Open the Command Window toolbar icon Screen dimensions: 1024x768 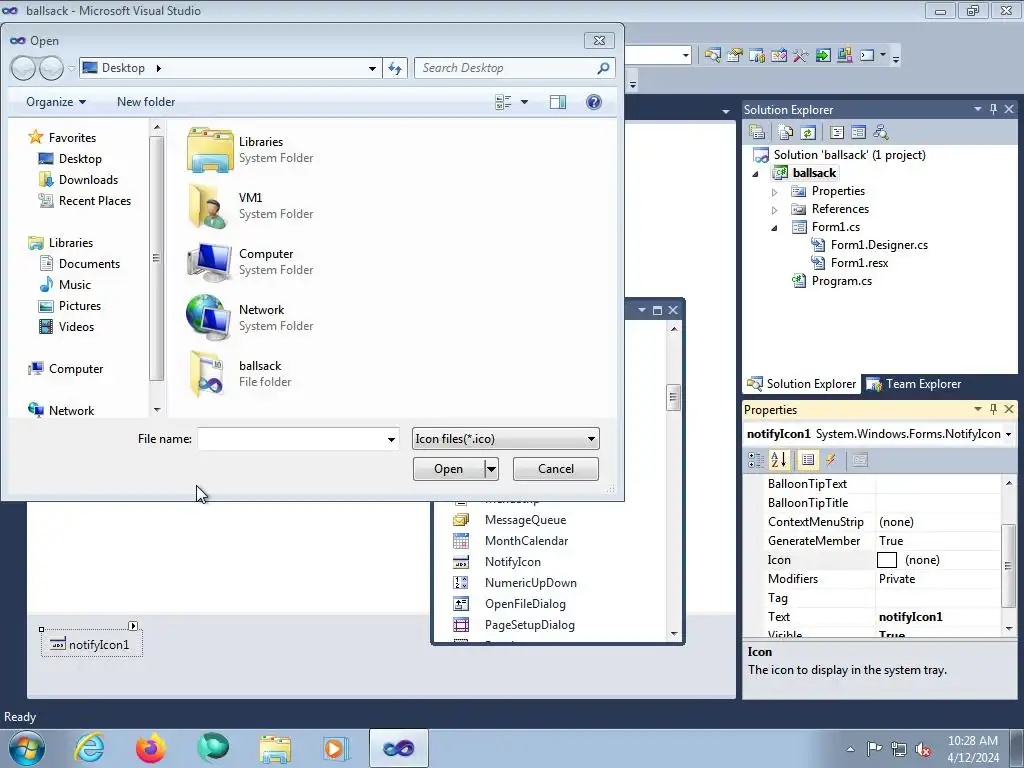pyautogui.click(x=867, y=56)
